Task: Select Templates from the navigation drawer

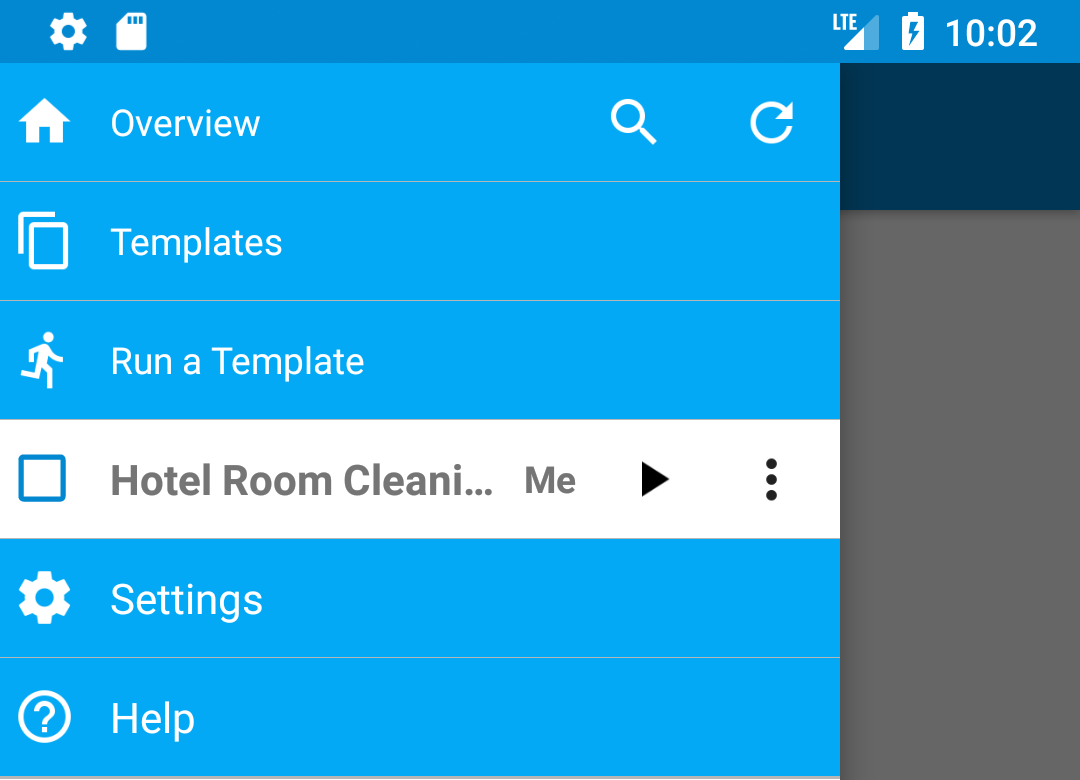Action: (196, 241)
